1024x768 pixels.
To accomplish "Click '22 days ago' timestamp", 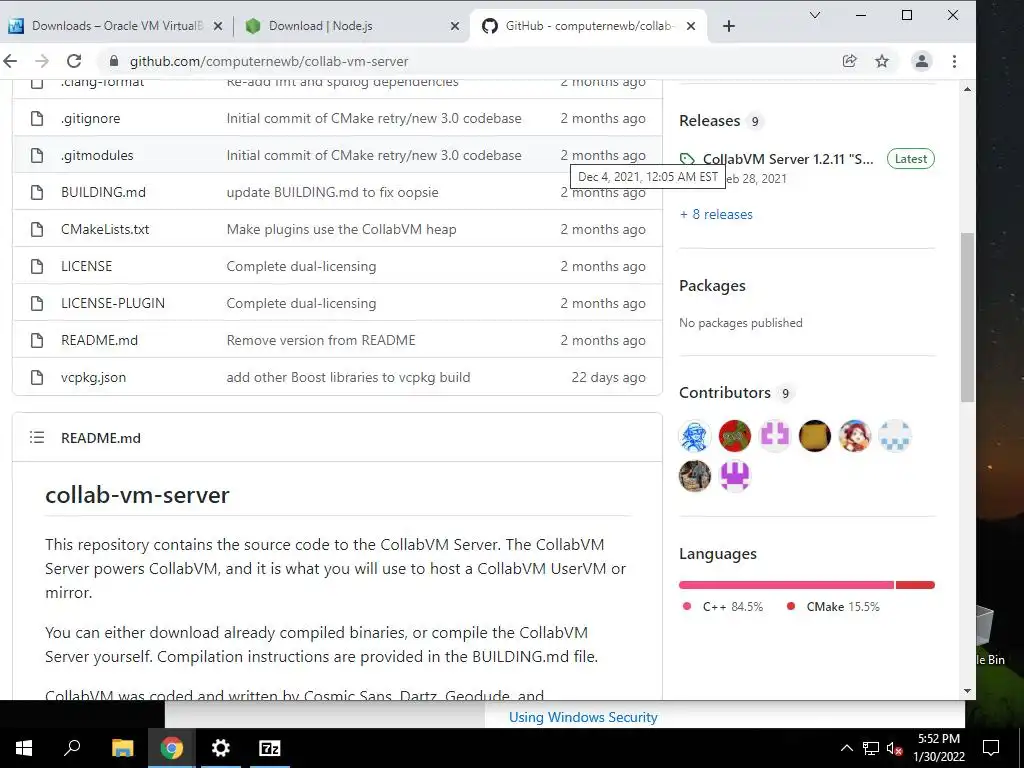I will tap(608, 377).
